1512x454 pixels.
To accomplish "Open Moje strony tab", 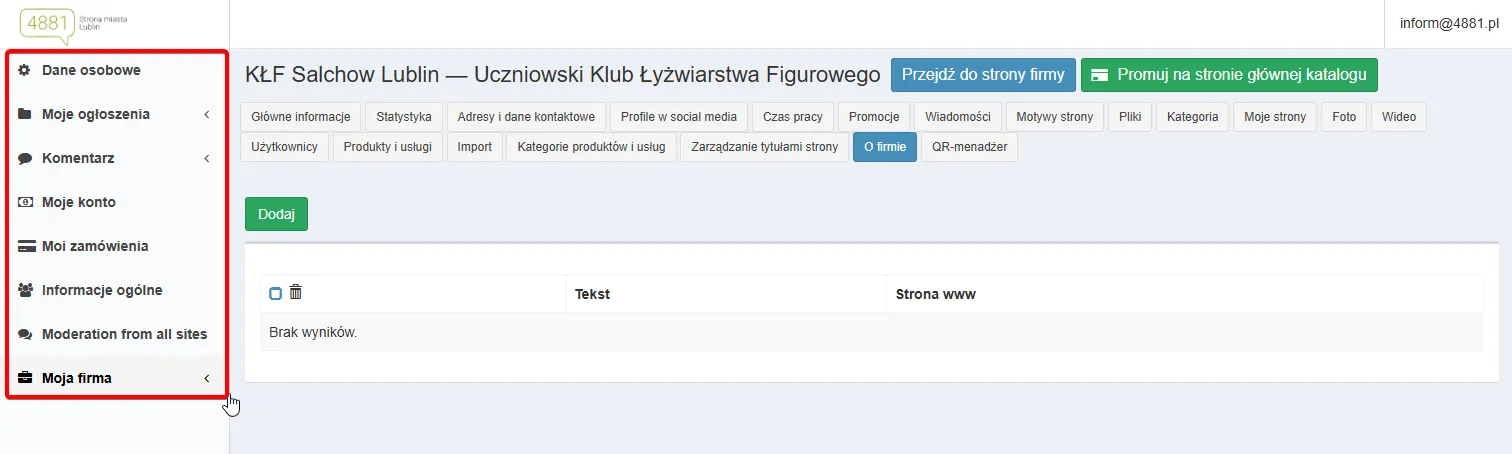I will pos(1275,117).
